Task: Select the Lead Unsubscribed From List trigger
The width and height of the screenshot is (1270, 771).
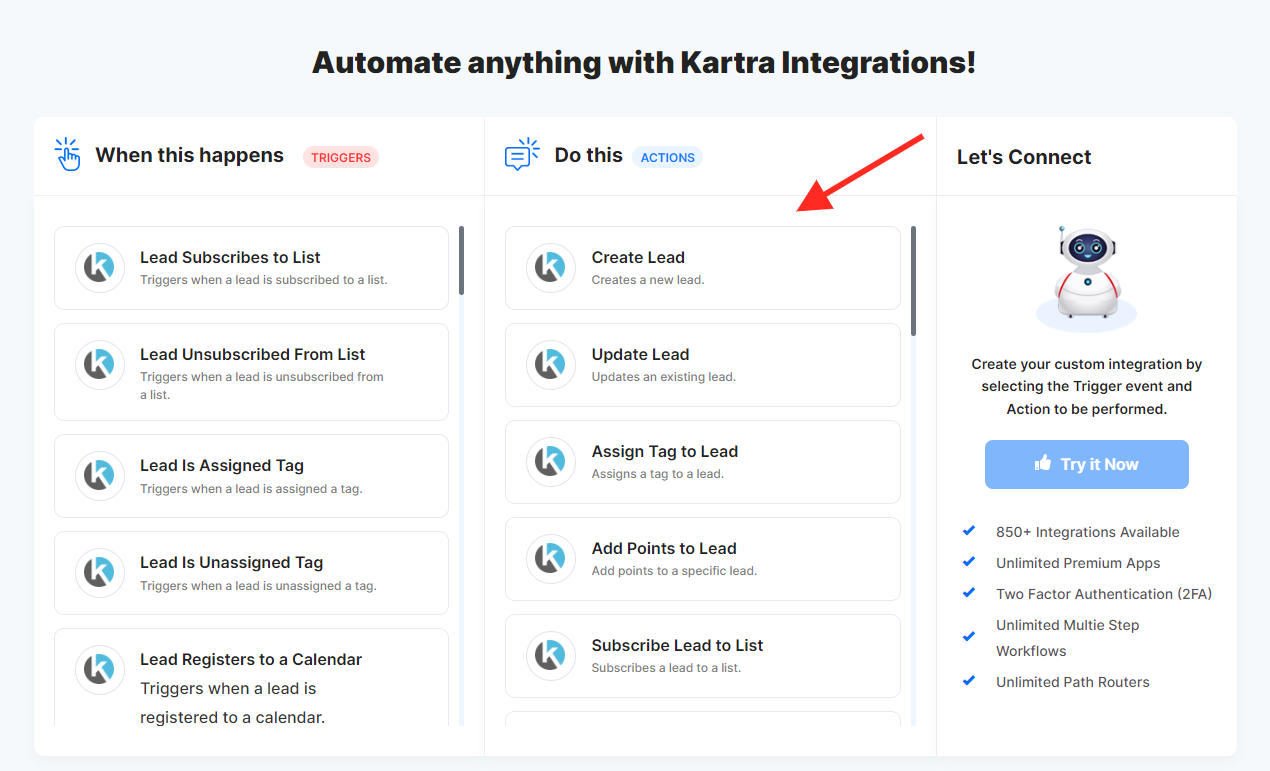Action: pyautogui.click(x=251, y=372)
